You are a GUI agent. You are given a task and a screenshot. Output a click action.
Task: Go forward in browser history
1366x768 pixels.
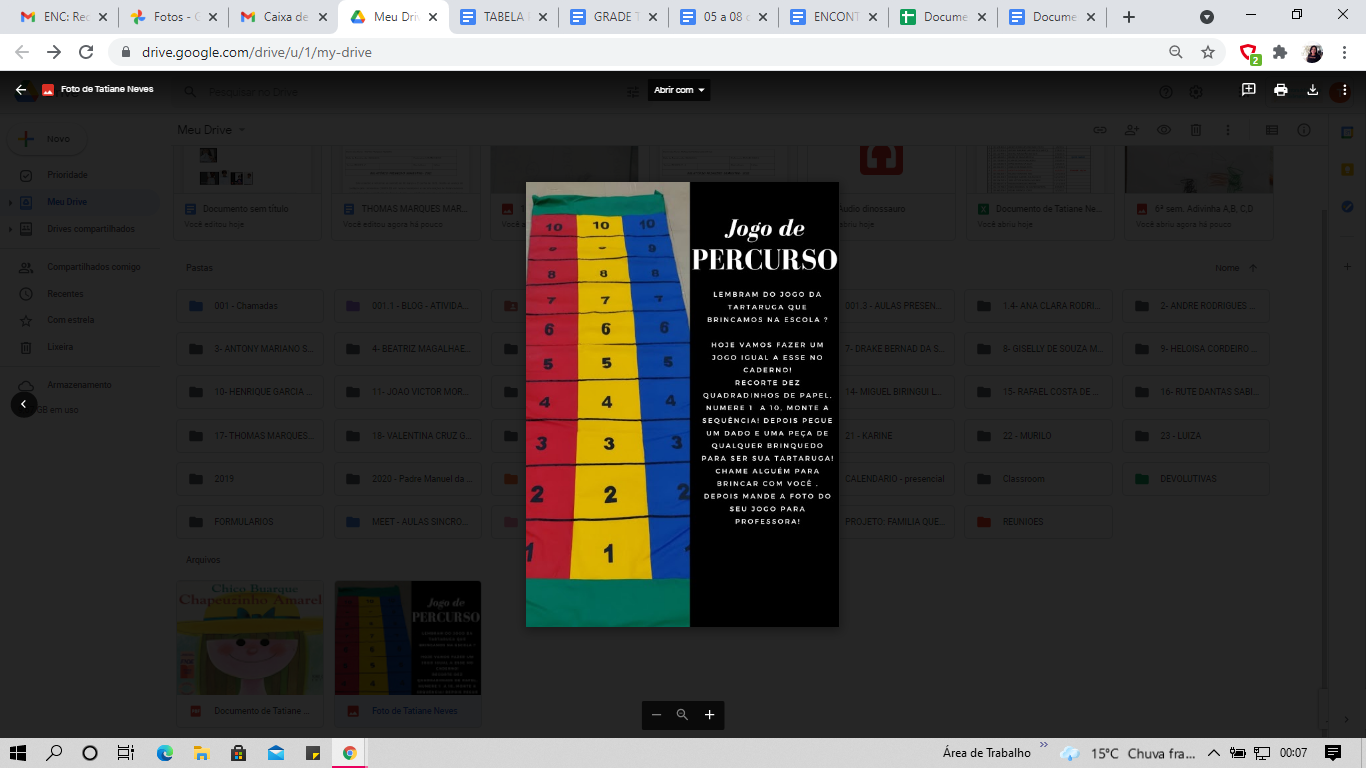[54, 52]
